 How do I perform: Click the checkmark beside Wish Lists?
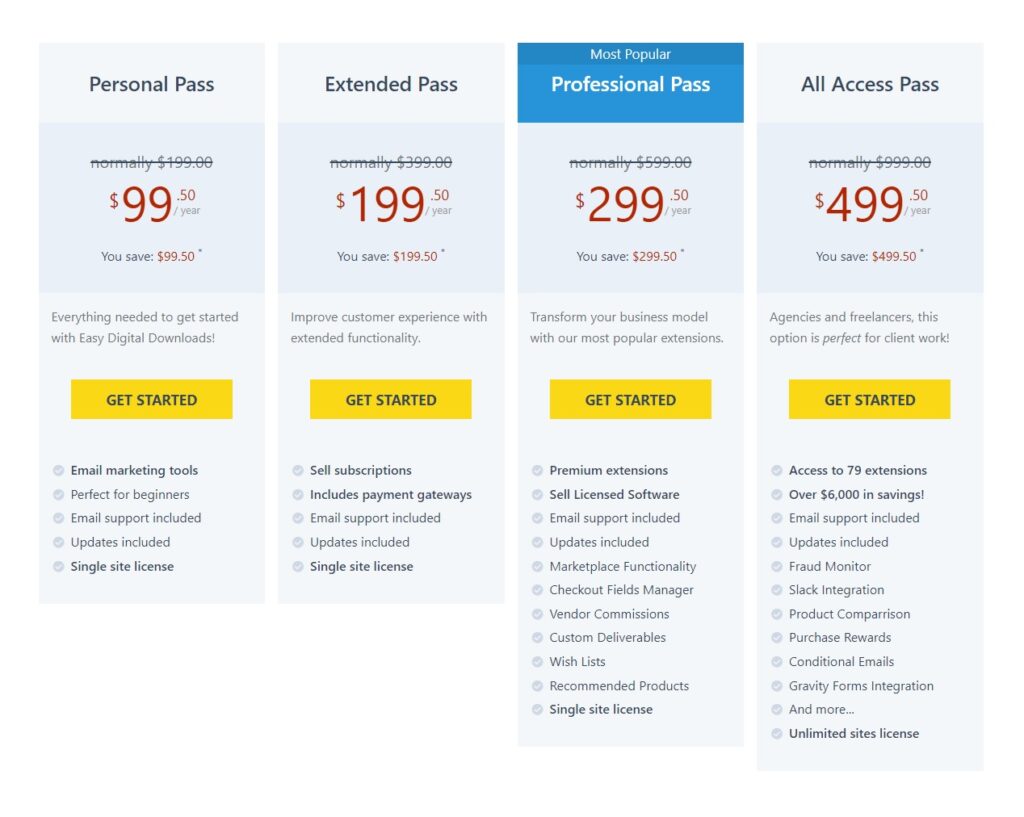[537, 662]
